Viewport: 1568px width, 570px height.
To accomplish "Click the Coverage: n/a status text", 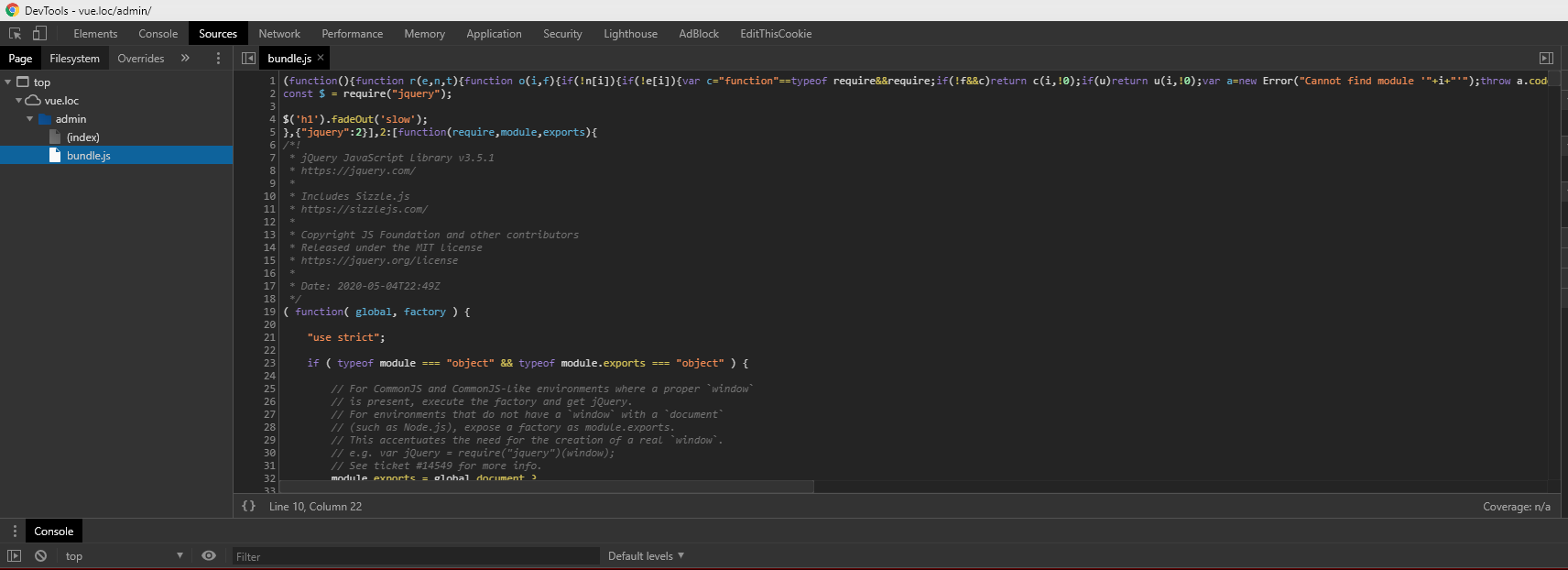I will coord(1517,507).
